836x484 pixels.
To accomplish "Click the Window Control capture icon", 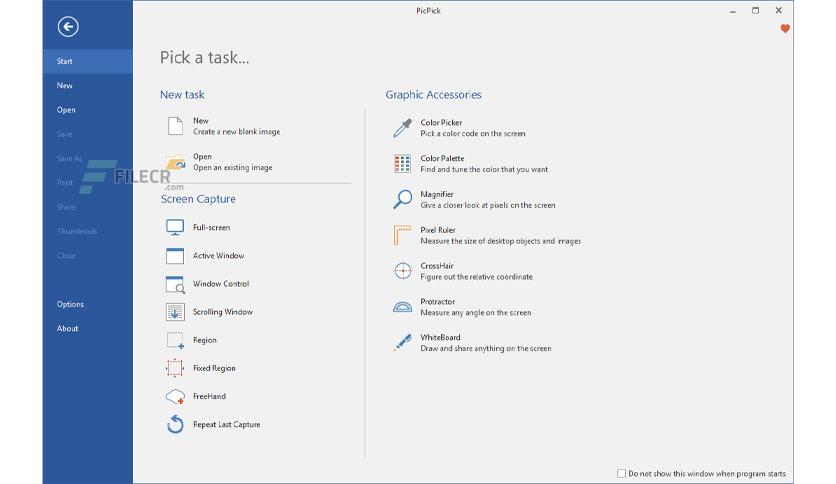I will 175,284.
